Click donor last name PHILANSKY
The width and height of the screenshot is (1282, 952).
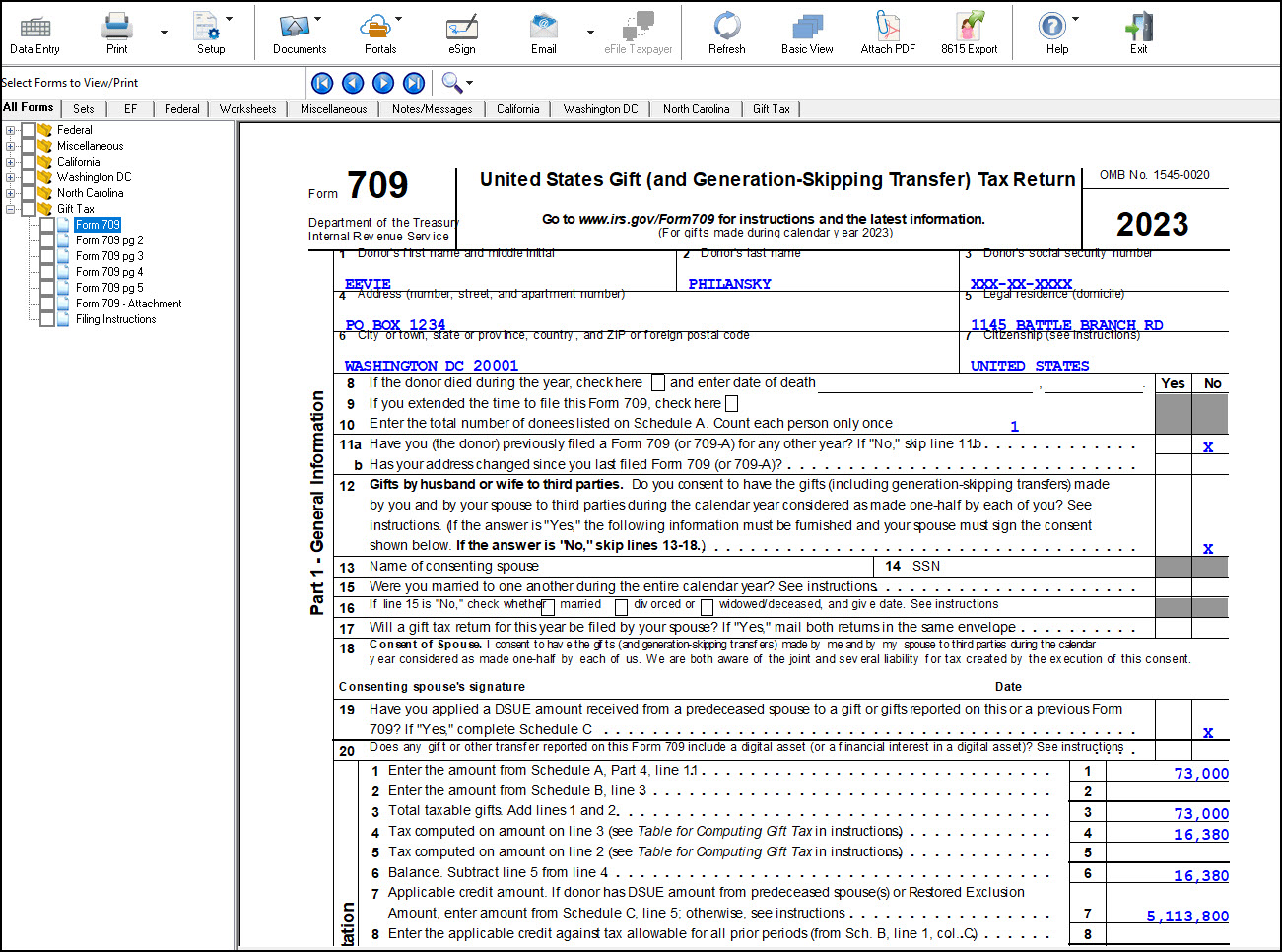729,284
